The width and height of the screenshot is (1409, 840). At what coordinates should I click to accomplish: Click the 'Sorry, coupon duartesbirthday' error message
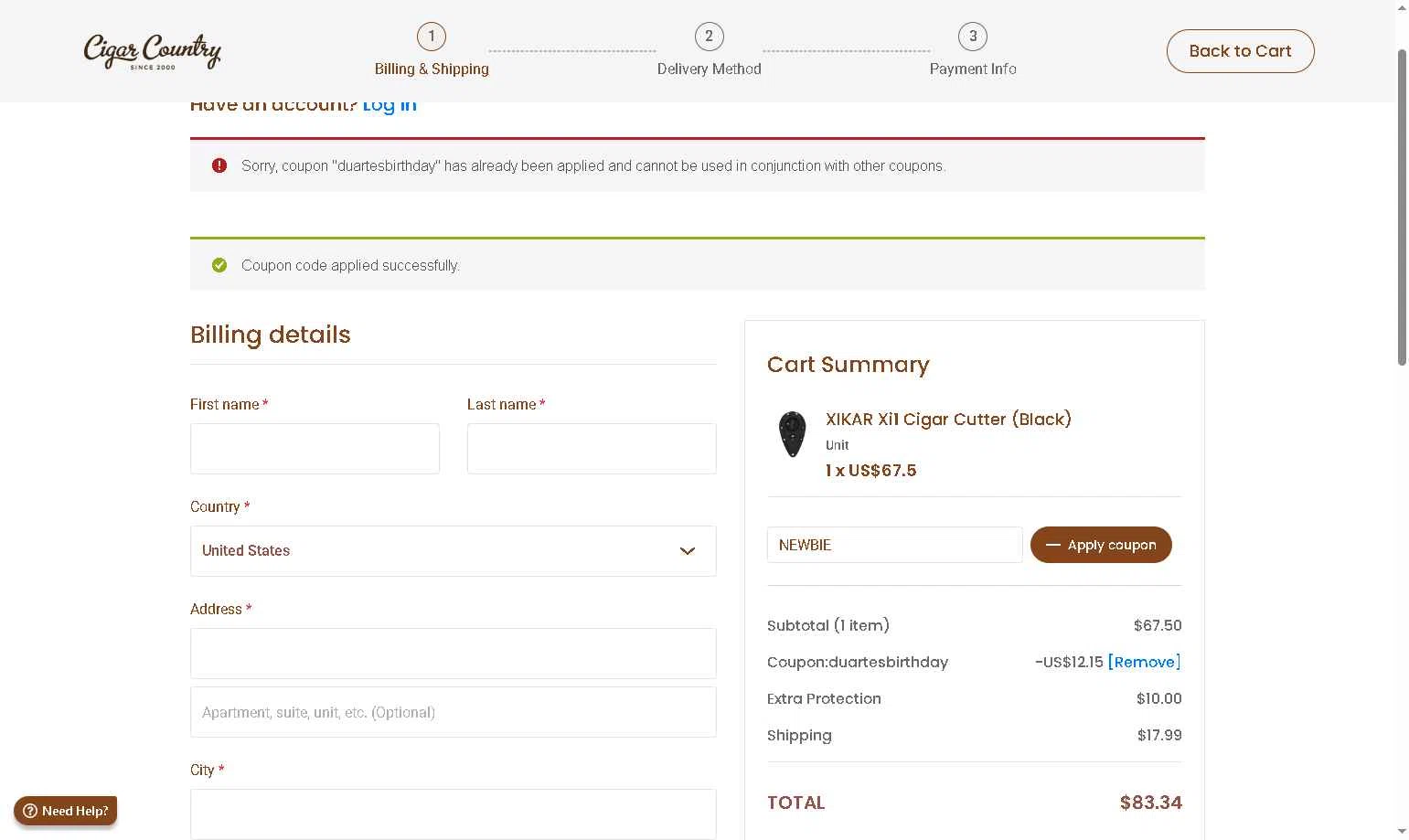coord(593,165)
